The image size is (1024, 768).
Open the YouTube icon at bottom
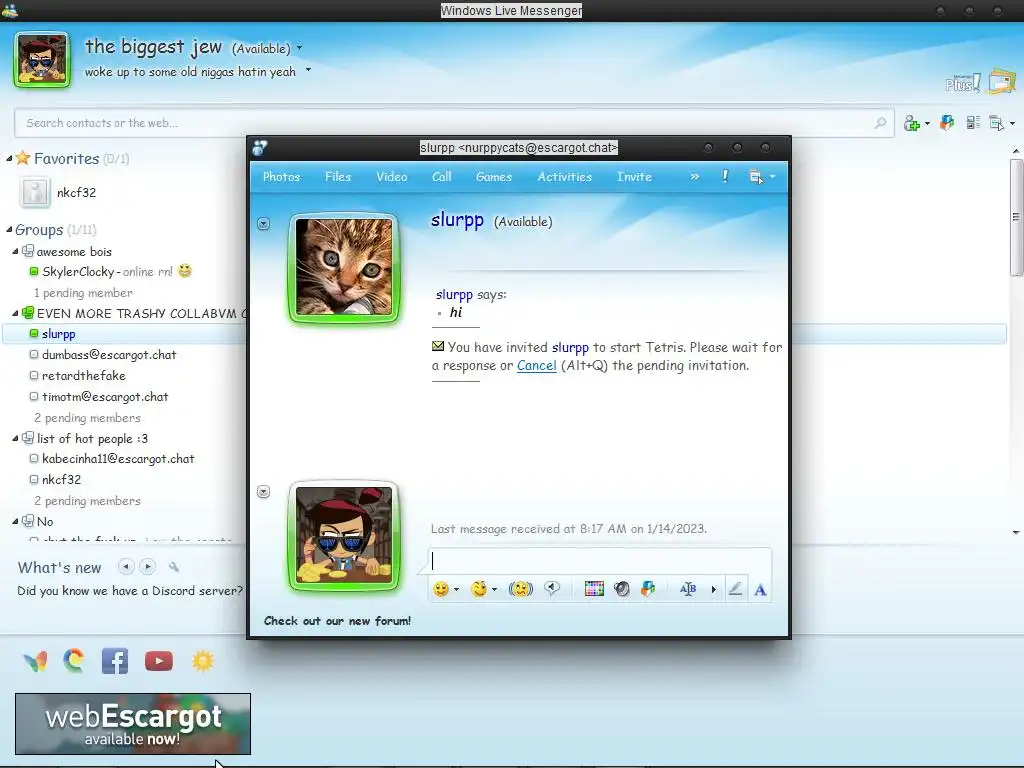point(159,662)
